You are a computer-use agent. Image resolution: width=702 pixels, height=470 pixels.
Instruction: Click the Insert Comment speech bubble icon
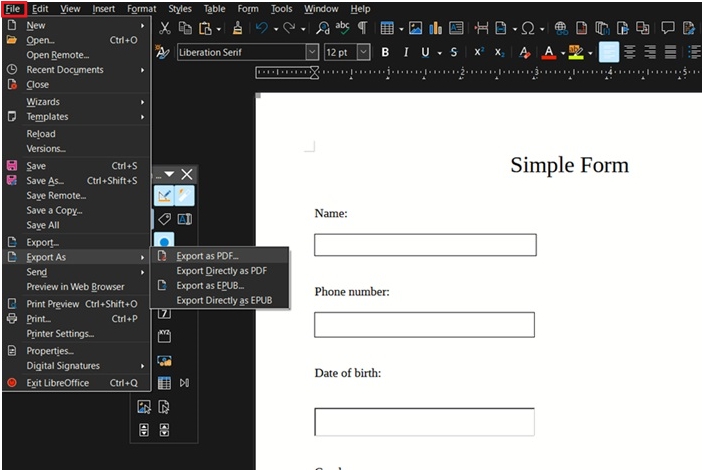668,28
